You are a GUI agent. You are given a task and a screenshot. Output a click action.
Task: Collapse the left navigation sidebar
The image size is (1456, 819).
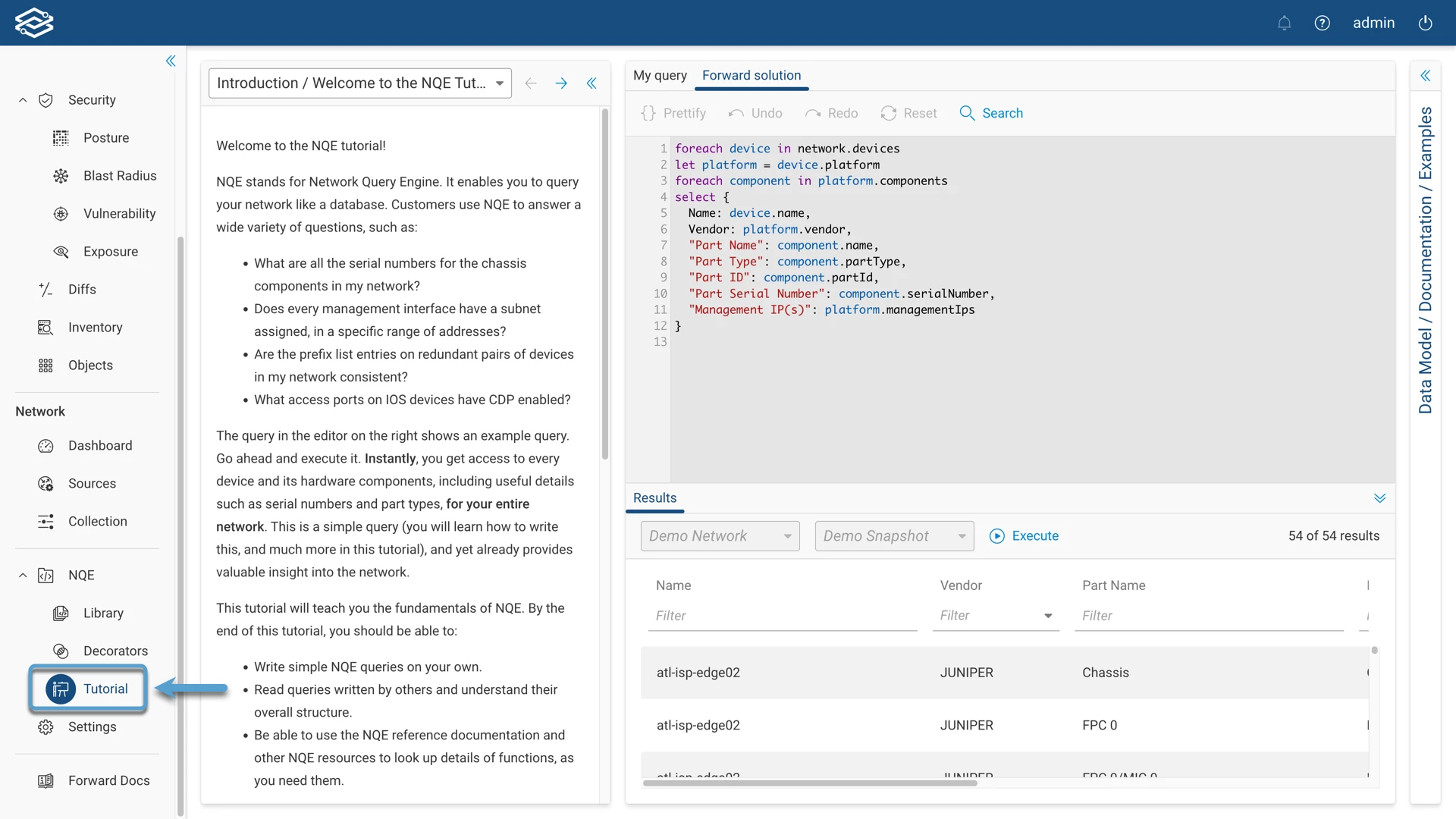(x=171, y=61)
